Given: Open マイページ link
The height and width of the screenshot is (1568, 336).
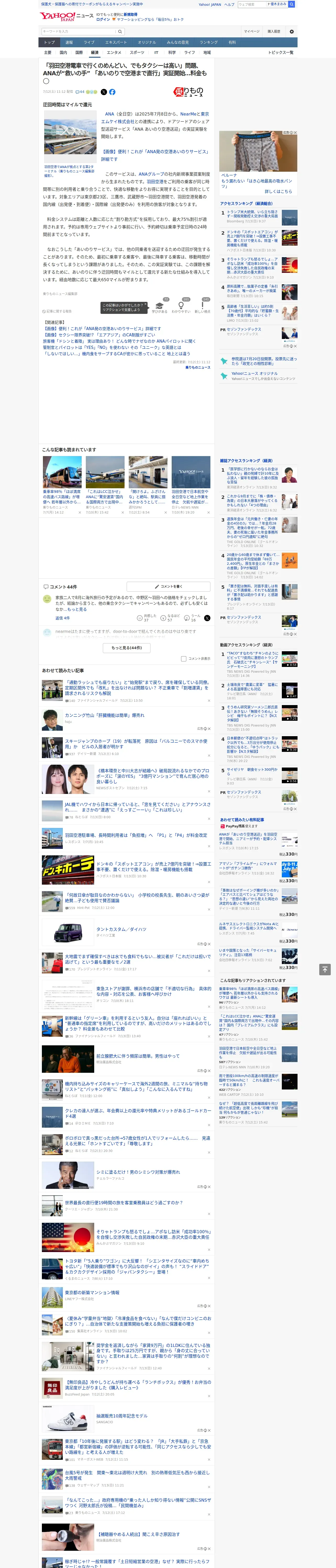Looking at the screenshot, I should point(252,31).
